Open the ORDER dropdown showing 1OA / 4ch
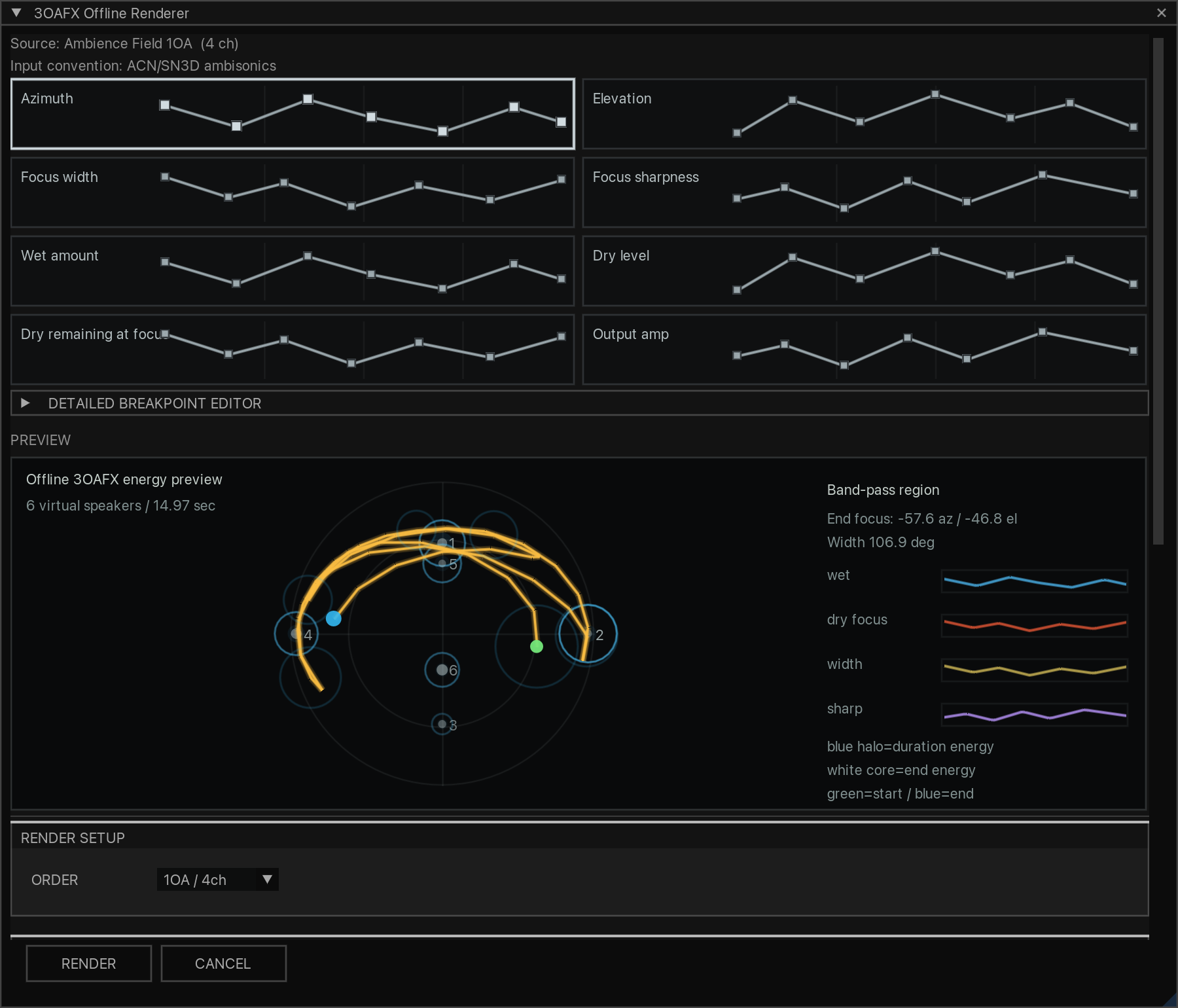 click(x=218, y=880)
